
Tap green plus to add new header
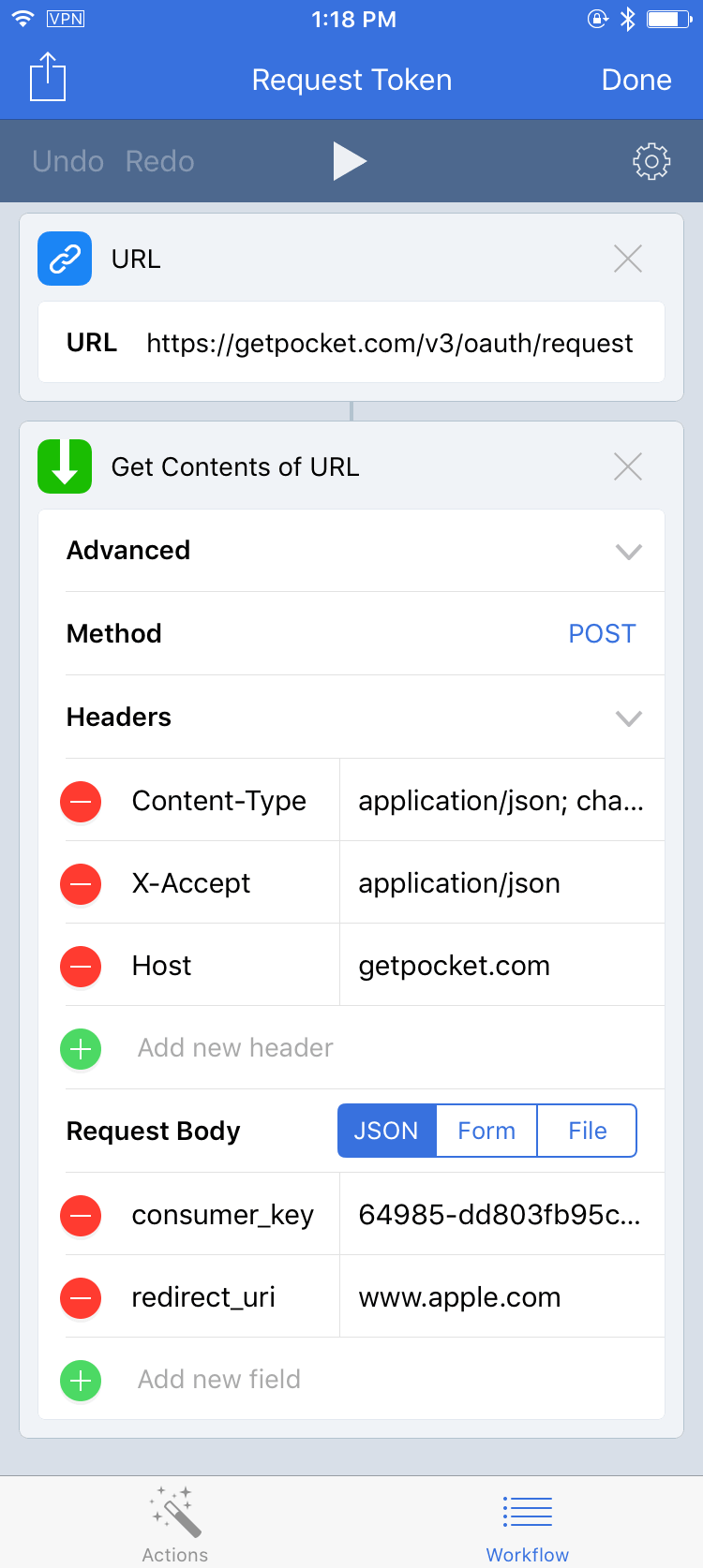81,1049
